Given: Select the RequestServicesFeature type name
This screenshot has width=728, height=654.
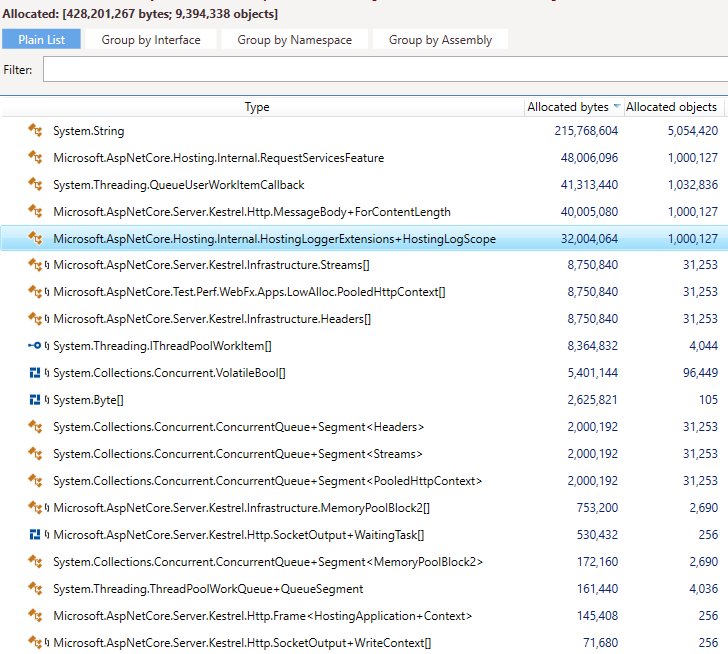Looking at the screenshot, I should tap(219, 158).
